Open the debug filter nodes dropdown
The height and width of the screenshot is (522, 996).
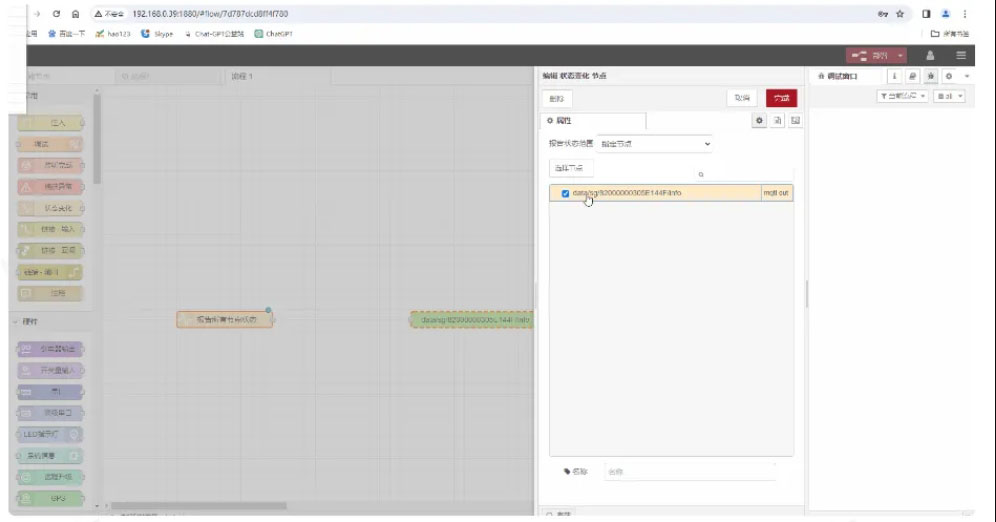(902, 96)
